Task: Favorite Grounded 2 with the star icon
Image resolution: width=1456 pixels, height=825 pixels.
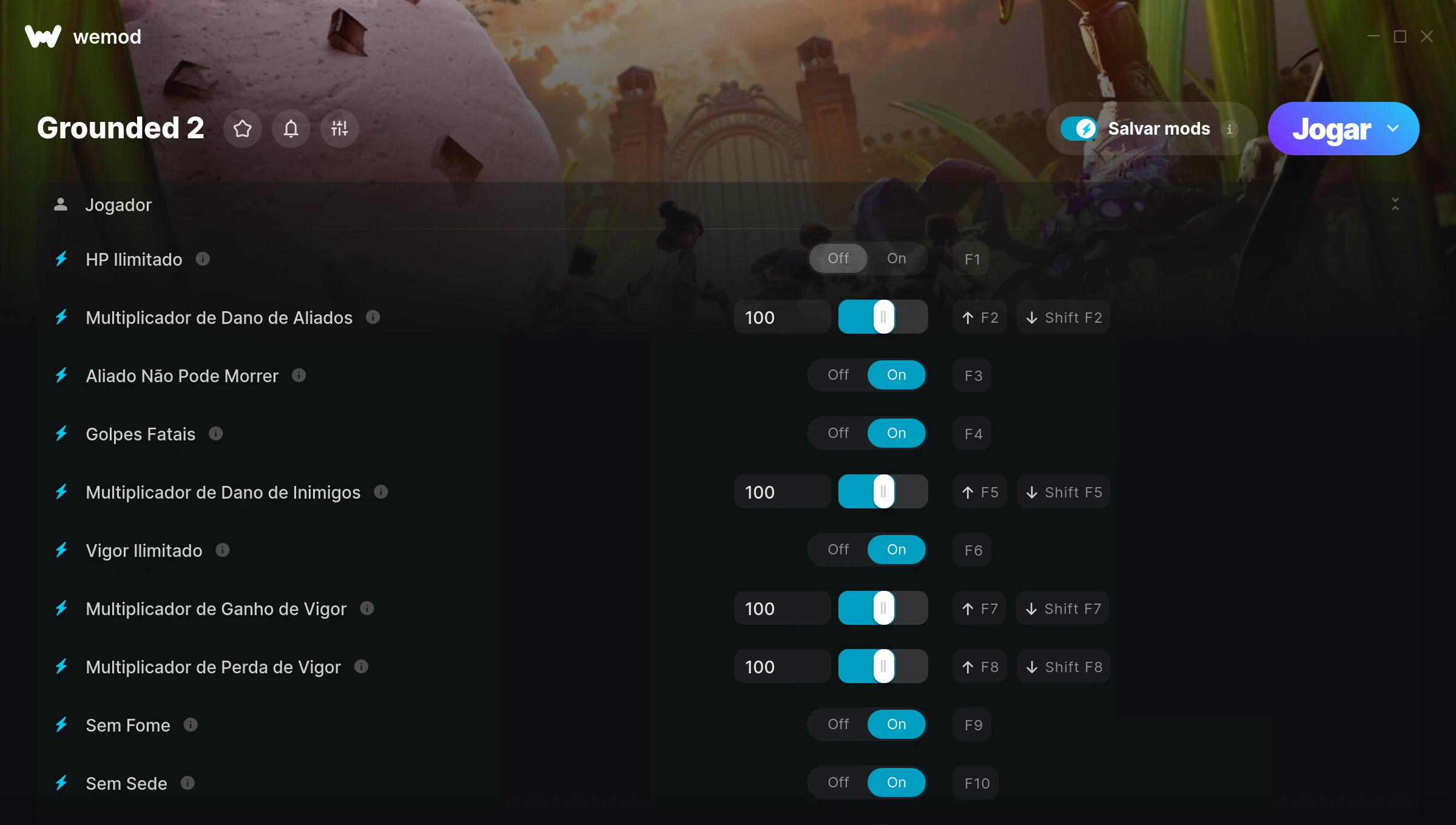Action: 243,129
